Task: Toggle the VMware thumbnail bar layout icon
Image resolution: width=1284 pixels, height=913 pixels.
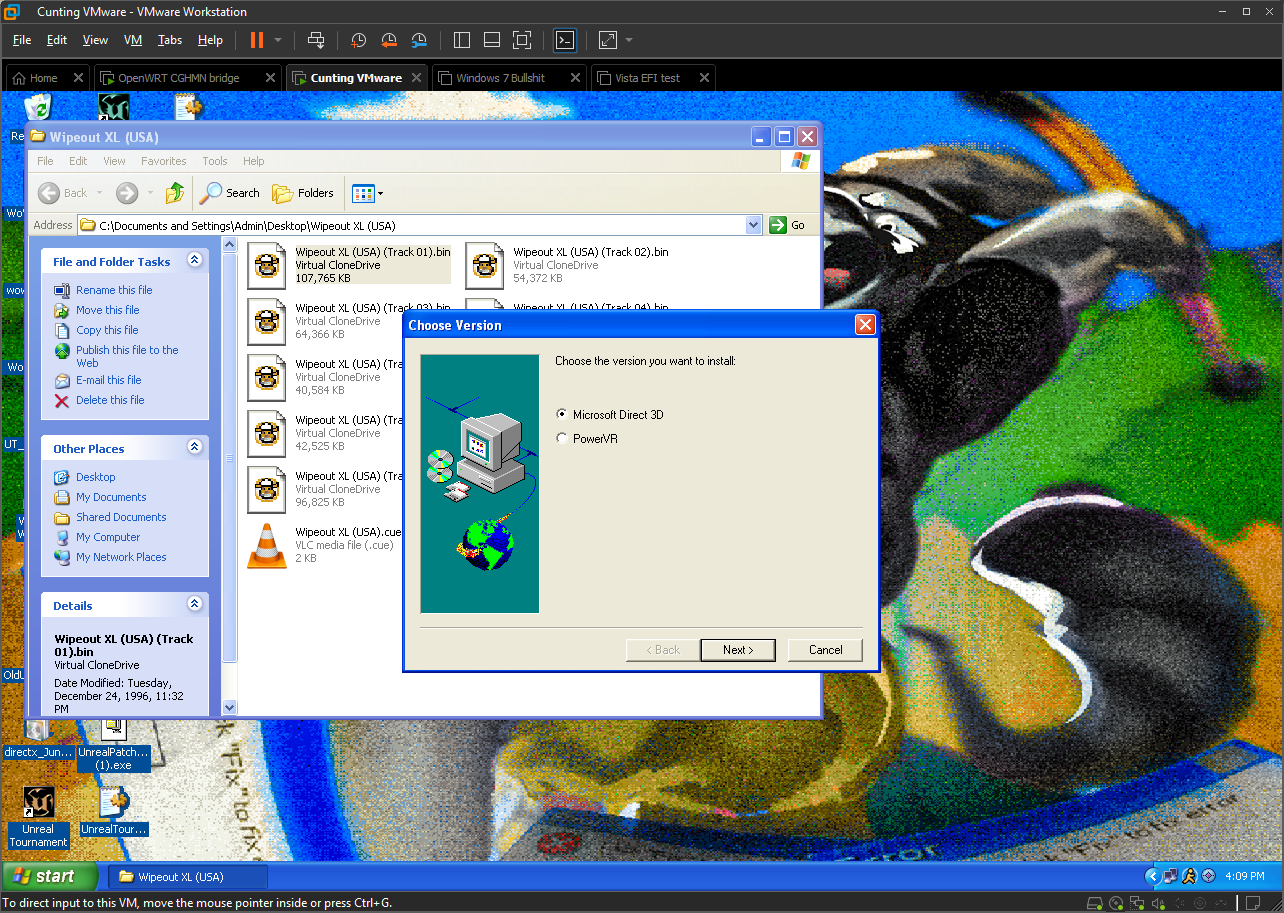Action: pos(492,40)
